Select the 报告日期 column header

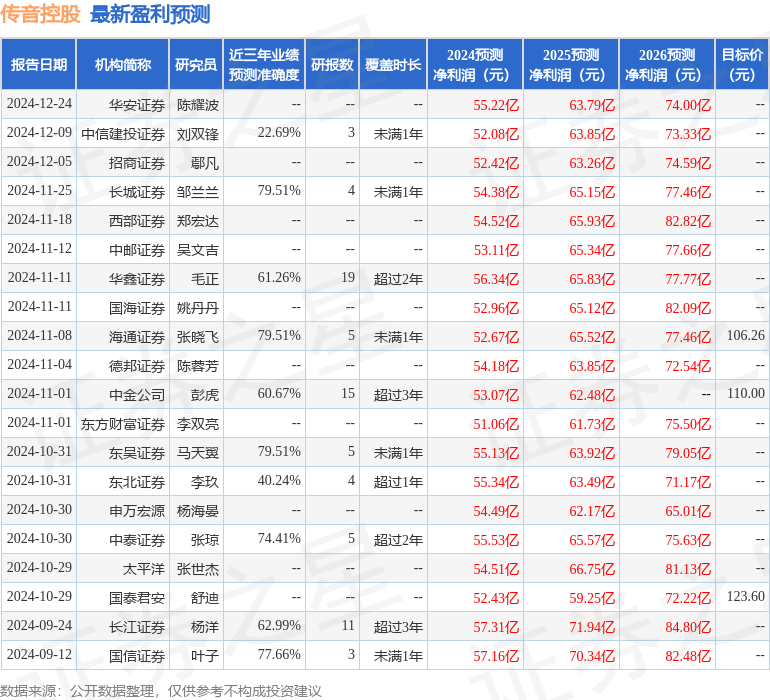pyautogui.click(x=38, y=64)
